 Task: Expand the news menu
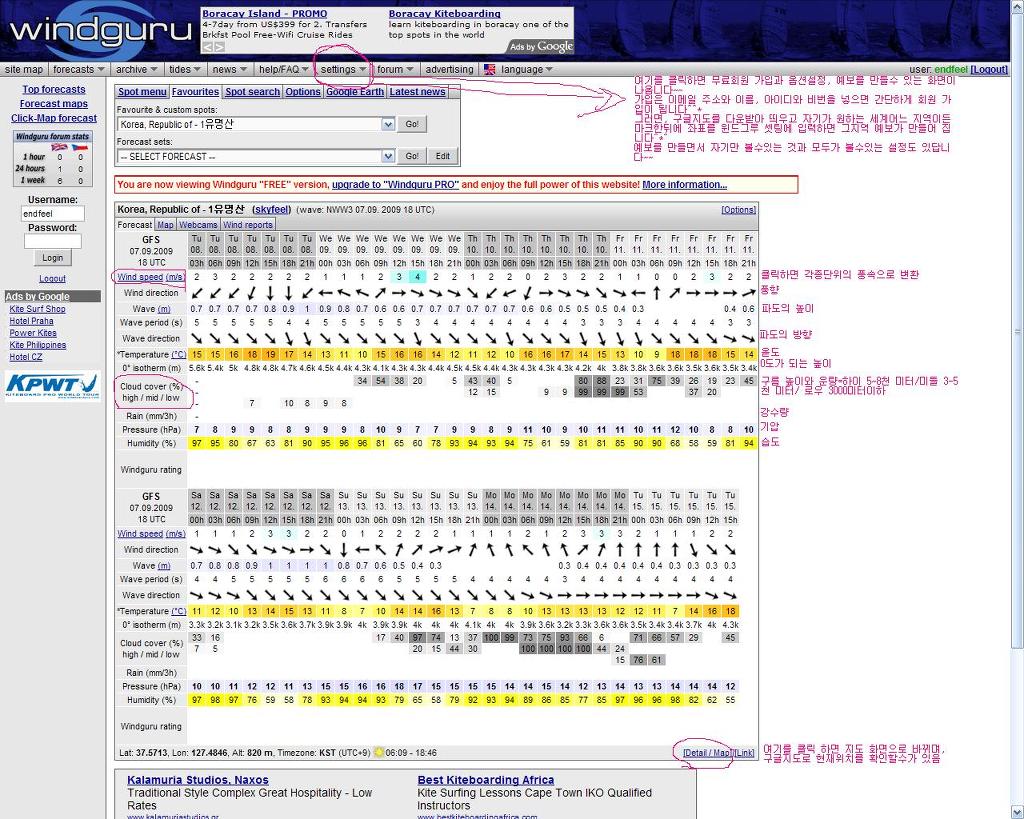tap(229, 69)
